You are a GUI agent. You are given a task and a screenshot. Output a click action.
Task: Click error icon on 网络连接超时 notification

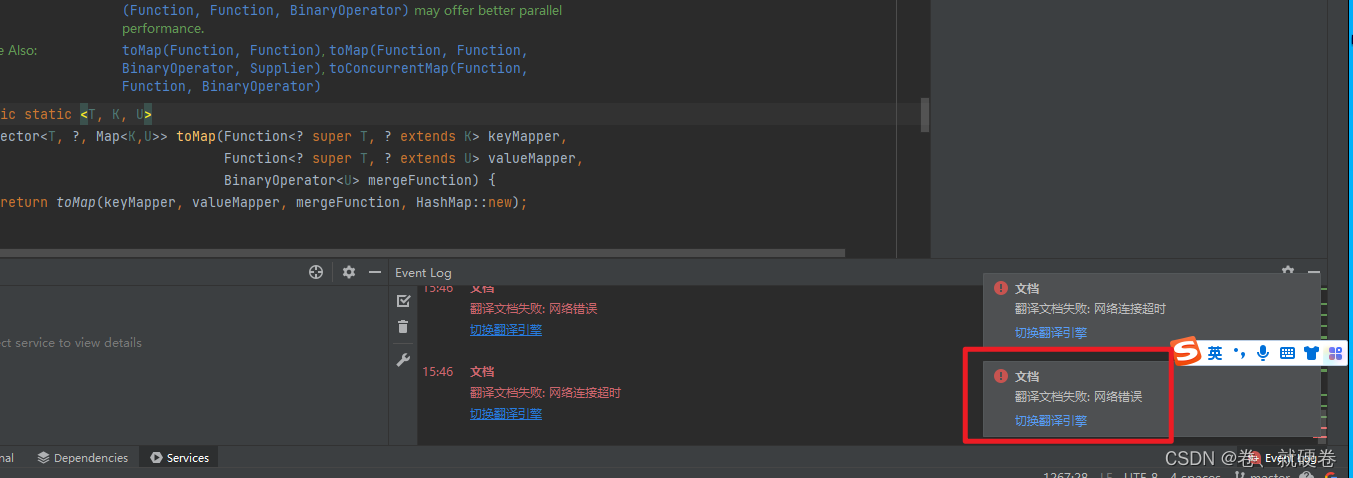coord(1000,288)
